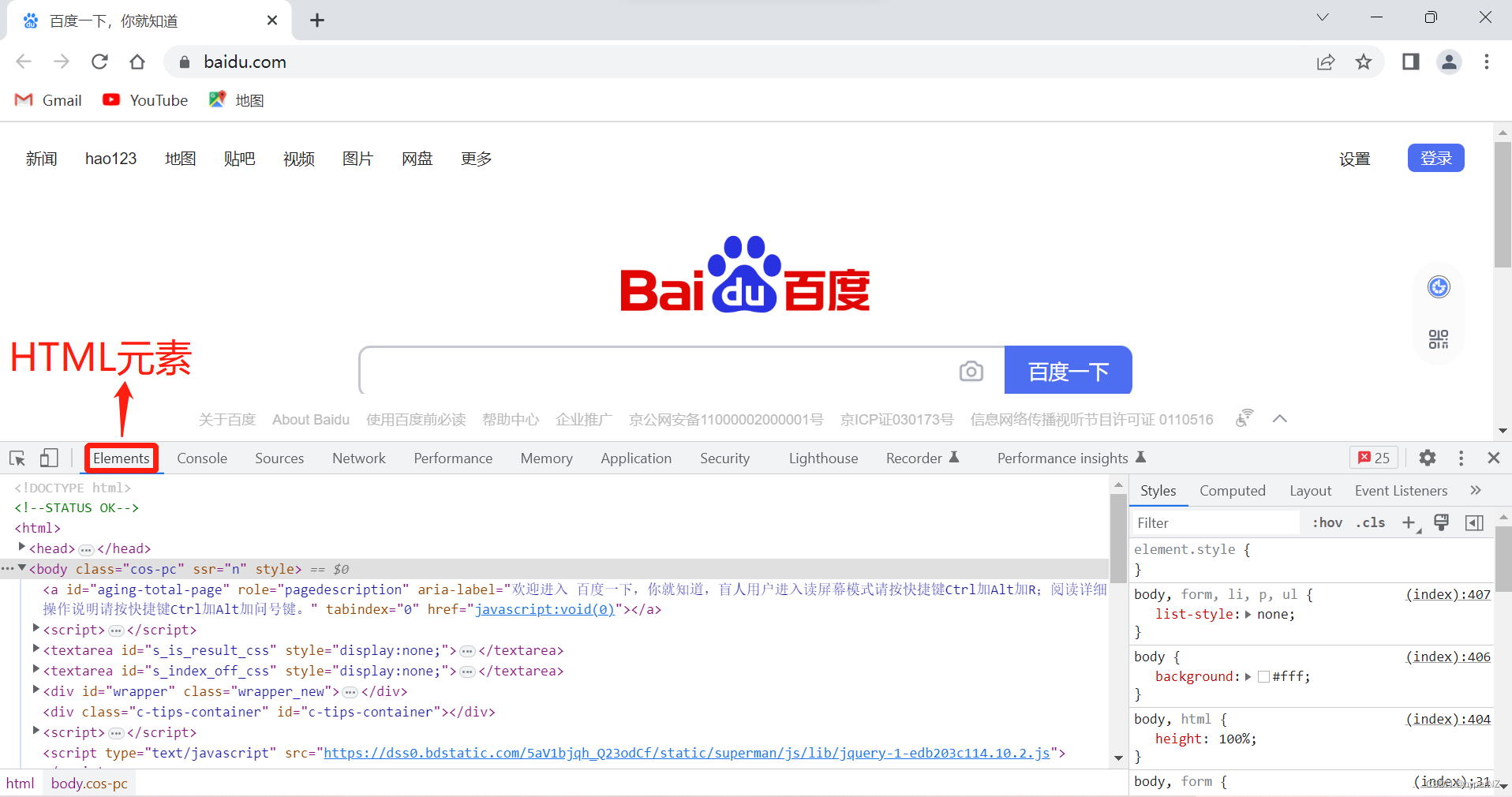Click the 25 errors badge

click(1374, 458)
